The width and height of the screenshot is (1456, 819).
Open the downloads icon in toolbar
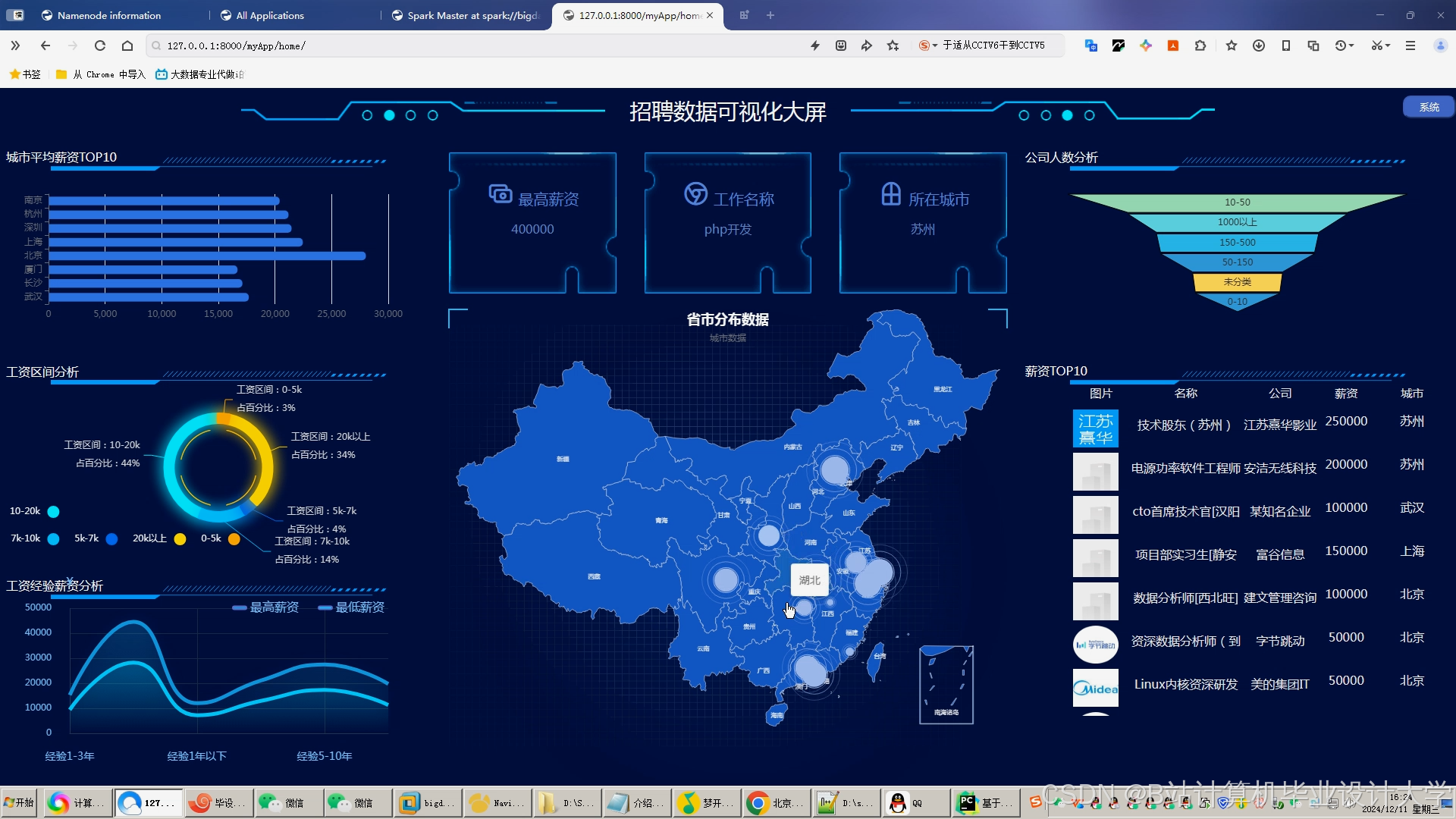click(1258, 45)
